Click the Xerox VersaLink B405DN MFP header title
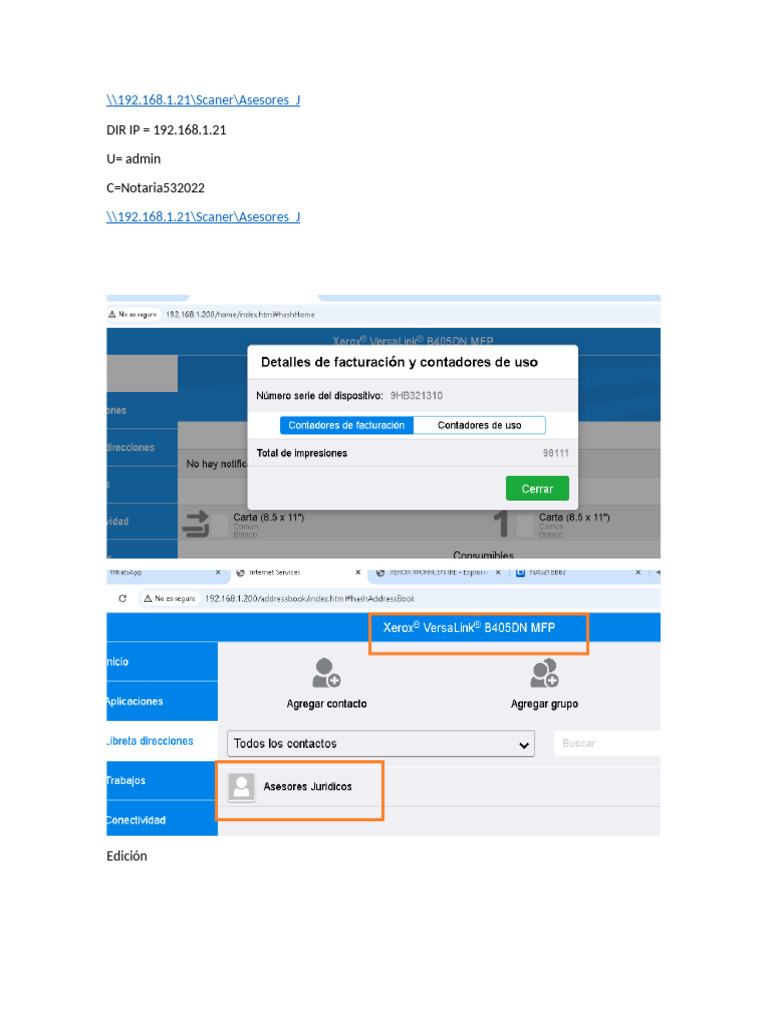Image resolution: width=768 pixels, height=1024 pixels. point(469,628)
